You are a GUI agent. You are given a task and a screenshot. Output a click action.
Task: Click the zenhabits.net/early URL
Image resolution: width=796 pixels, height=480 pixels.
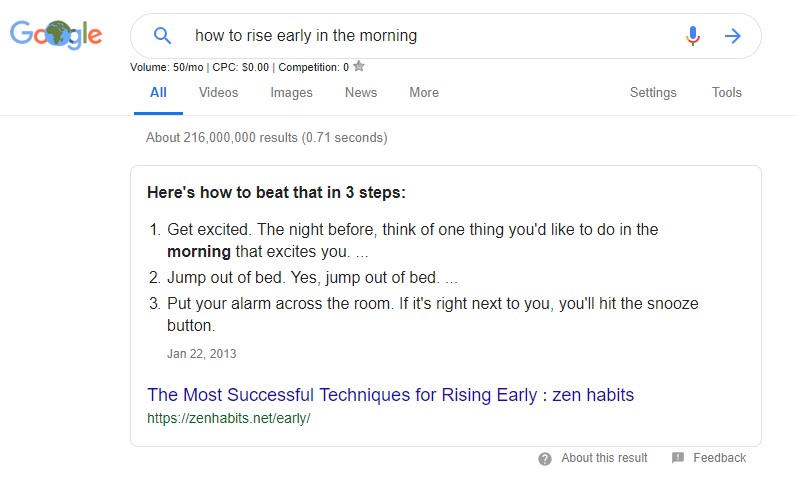click(x=229, y=418)
